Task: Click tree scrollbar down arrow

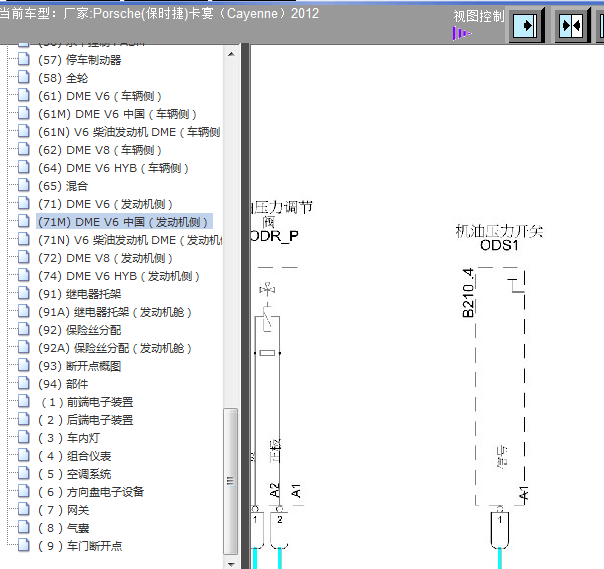Action: click(x=231, y=564)
